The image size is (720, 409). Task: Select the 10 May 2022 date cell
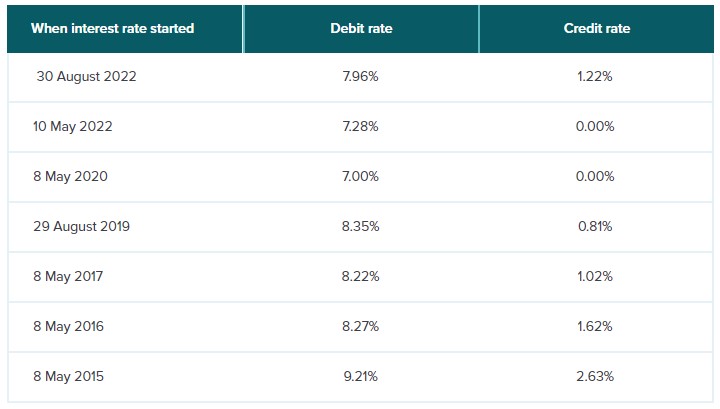point(73,127)
